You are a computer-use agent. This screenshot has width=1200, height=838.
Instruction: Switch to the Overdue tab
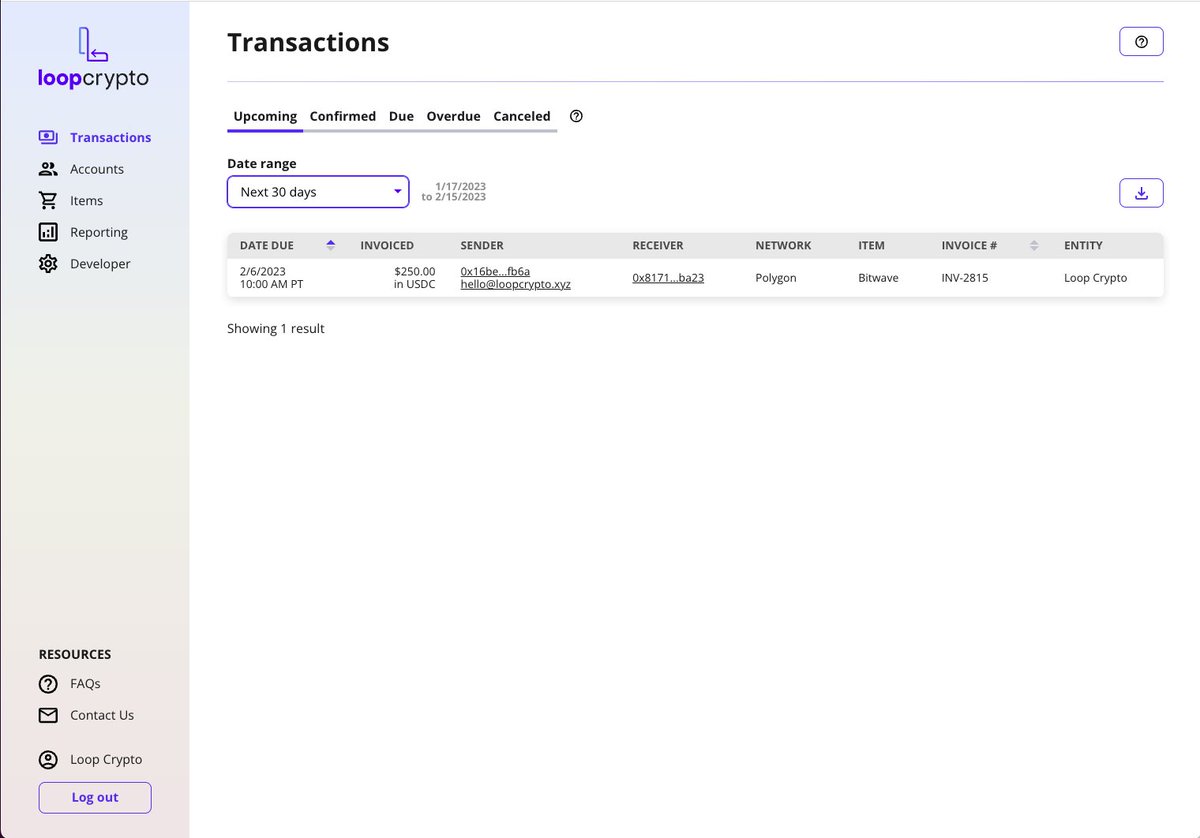coord(453,116)
